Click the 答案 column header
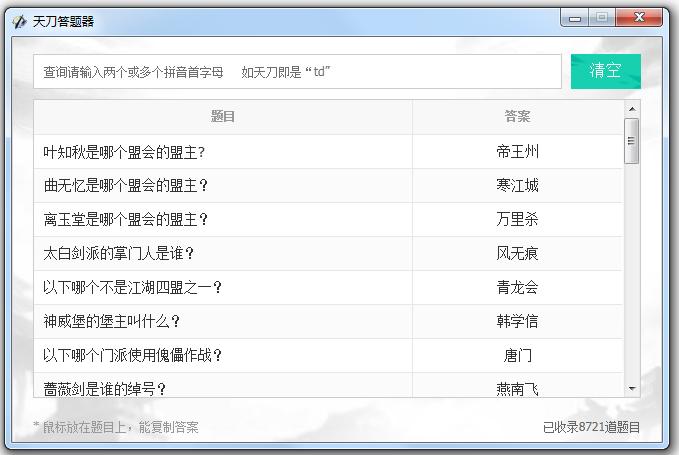679x455 pixels. point(517,117)
